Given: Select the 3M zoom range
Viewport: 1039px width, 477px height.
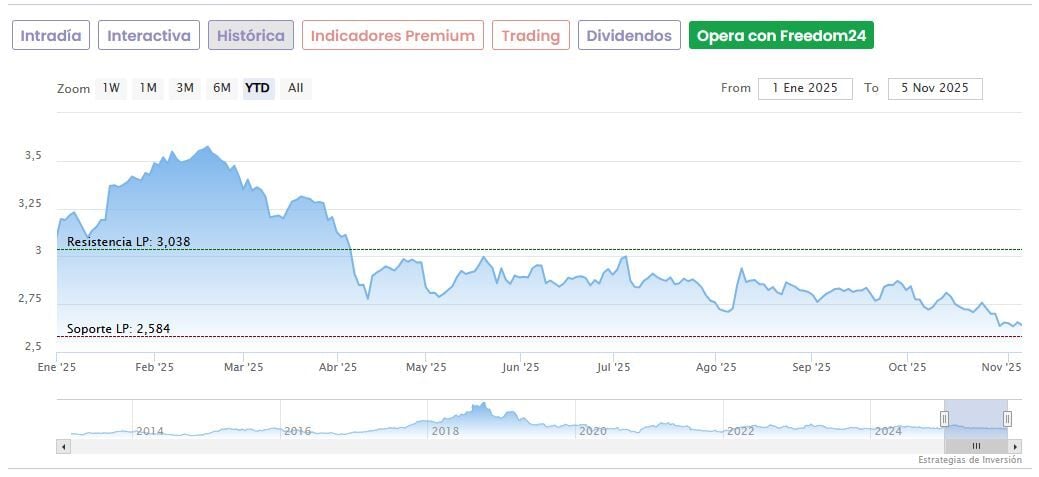Looking at the screenshot, I should pos(185,88).
